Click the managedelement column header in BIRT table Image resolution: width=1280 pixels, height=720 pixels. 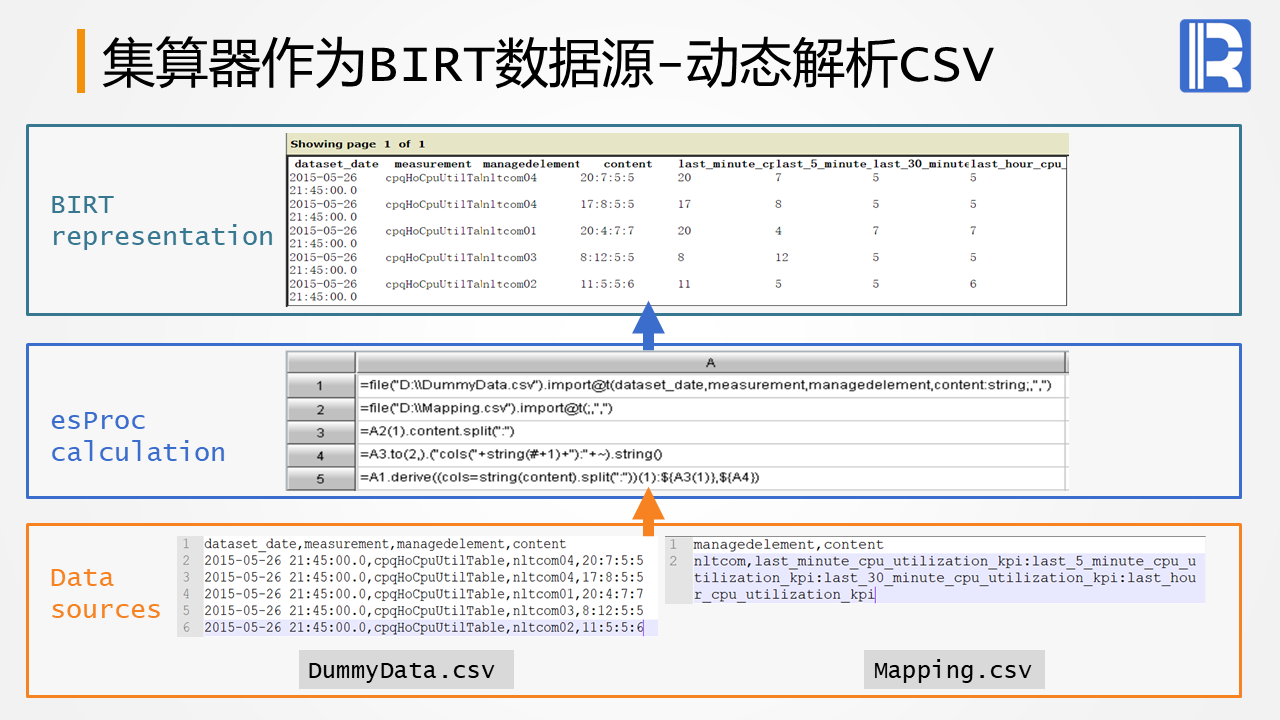(x=531, y=164)
